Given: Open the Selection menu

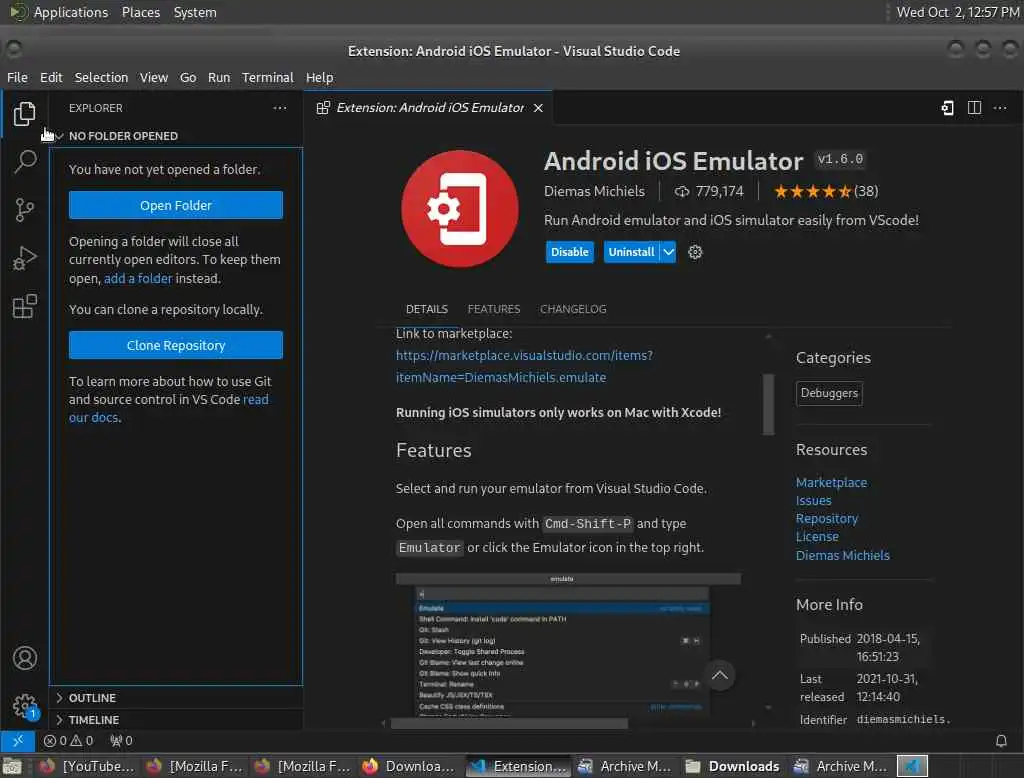Looking at the screenshot, I should coord(101,77).
